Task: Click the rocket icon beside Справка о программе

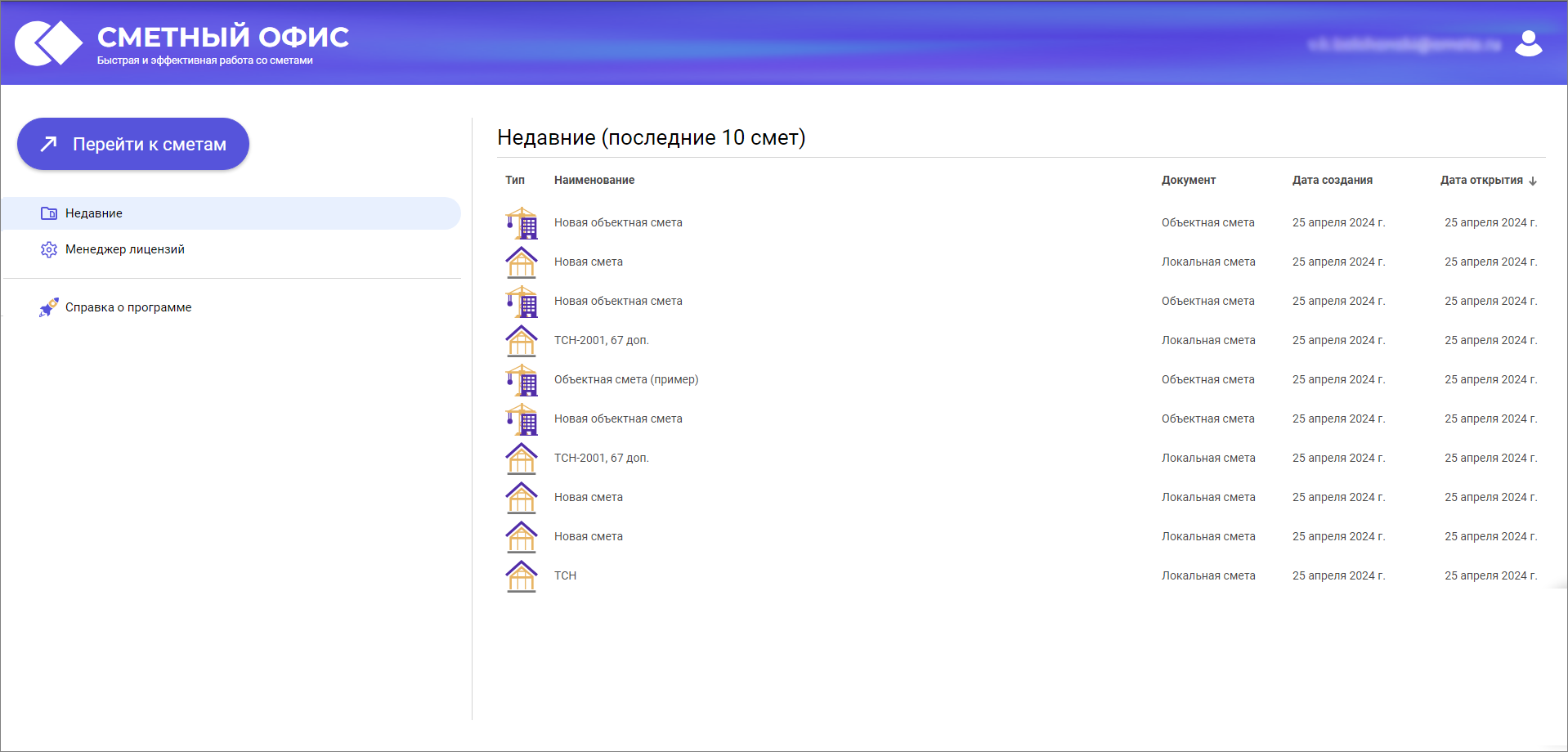Action: coord(49,307)
